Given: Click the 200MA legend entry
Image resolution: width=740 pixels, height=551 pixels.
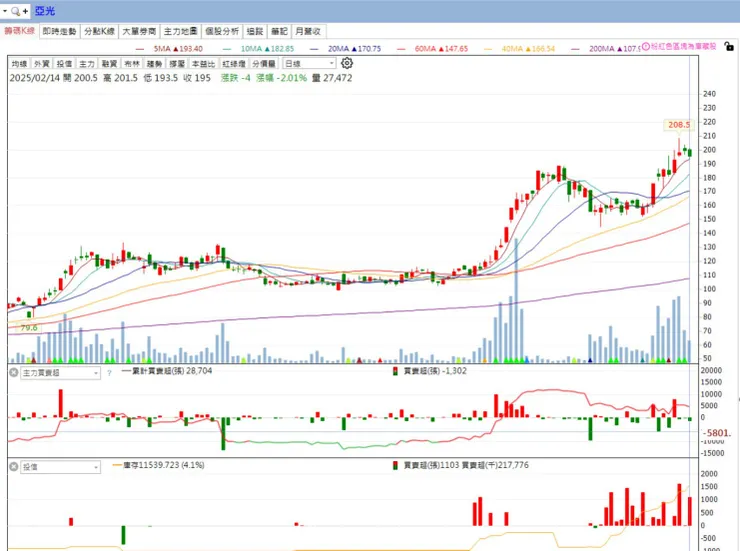Looking at the screenshot, I should point(606,49).
